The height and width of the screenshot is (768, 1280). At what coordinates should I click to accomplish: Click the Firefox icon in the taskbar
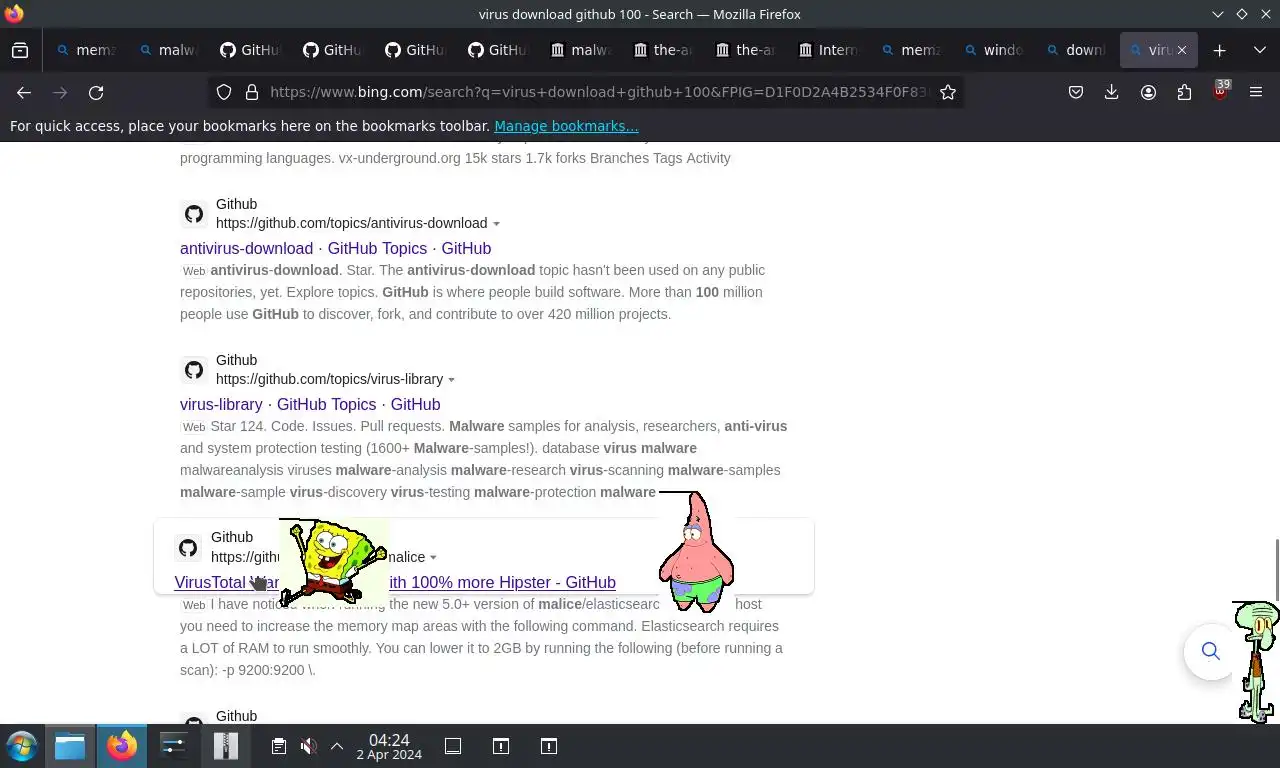click(x=122, y=746)
